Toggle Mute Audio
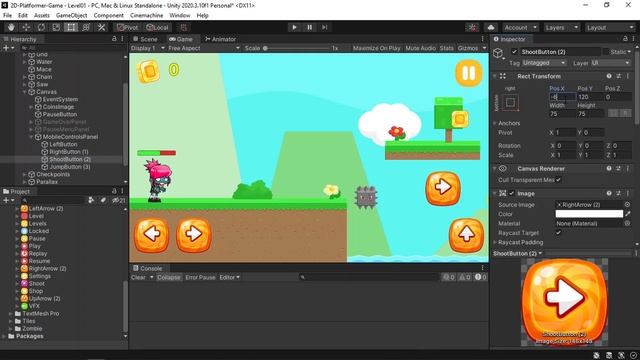The width and height of the screenshot is (640, 360). tap(420, 48)
